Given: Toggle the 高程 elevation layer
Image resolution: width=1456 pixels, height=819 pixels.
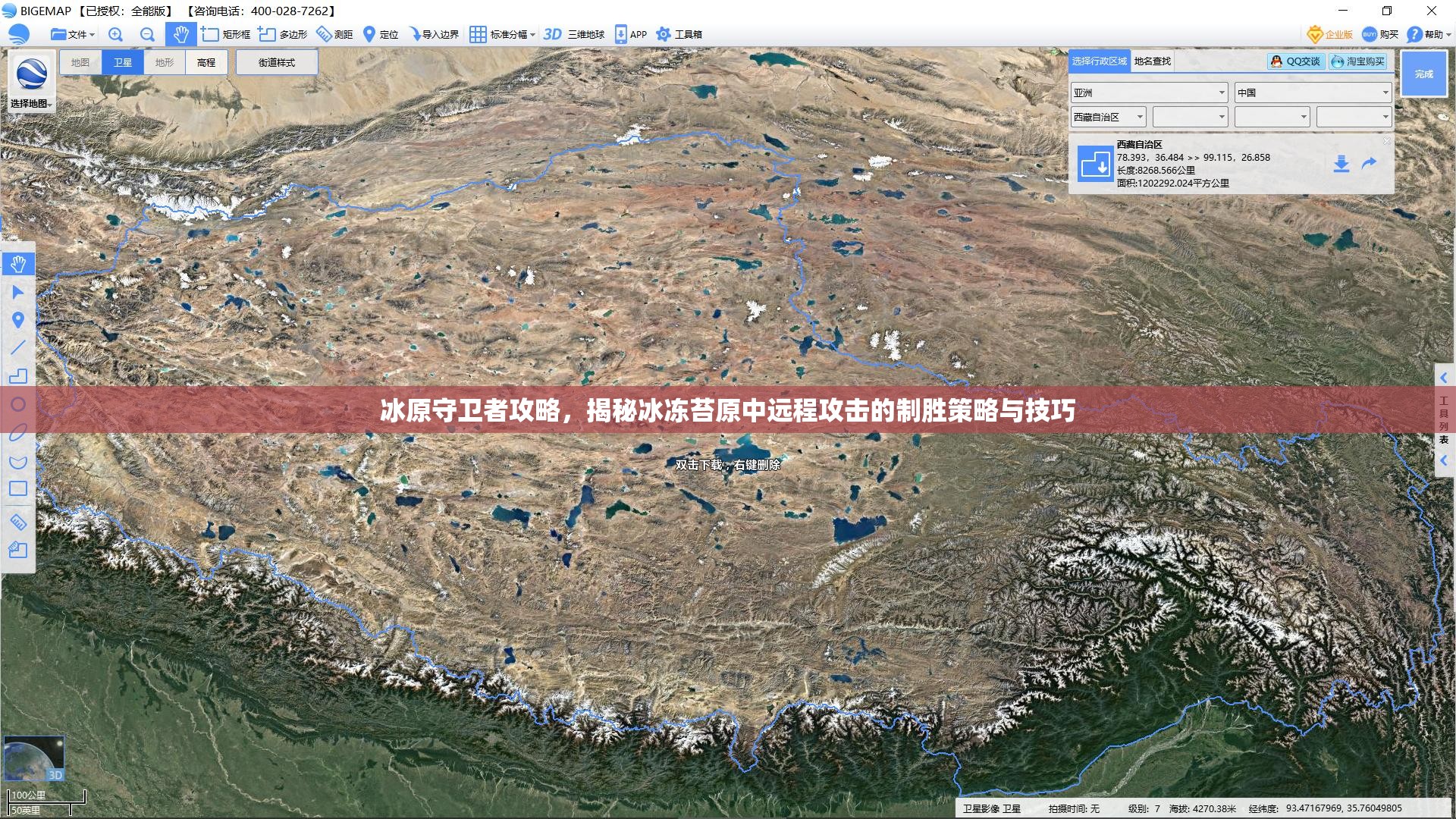Looking at the screenshot, I should pyautogui.click(x=206, y=62).
